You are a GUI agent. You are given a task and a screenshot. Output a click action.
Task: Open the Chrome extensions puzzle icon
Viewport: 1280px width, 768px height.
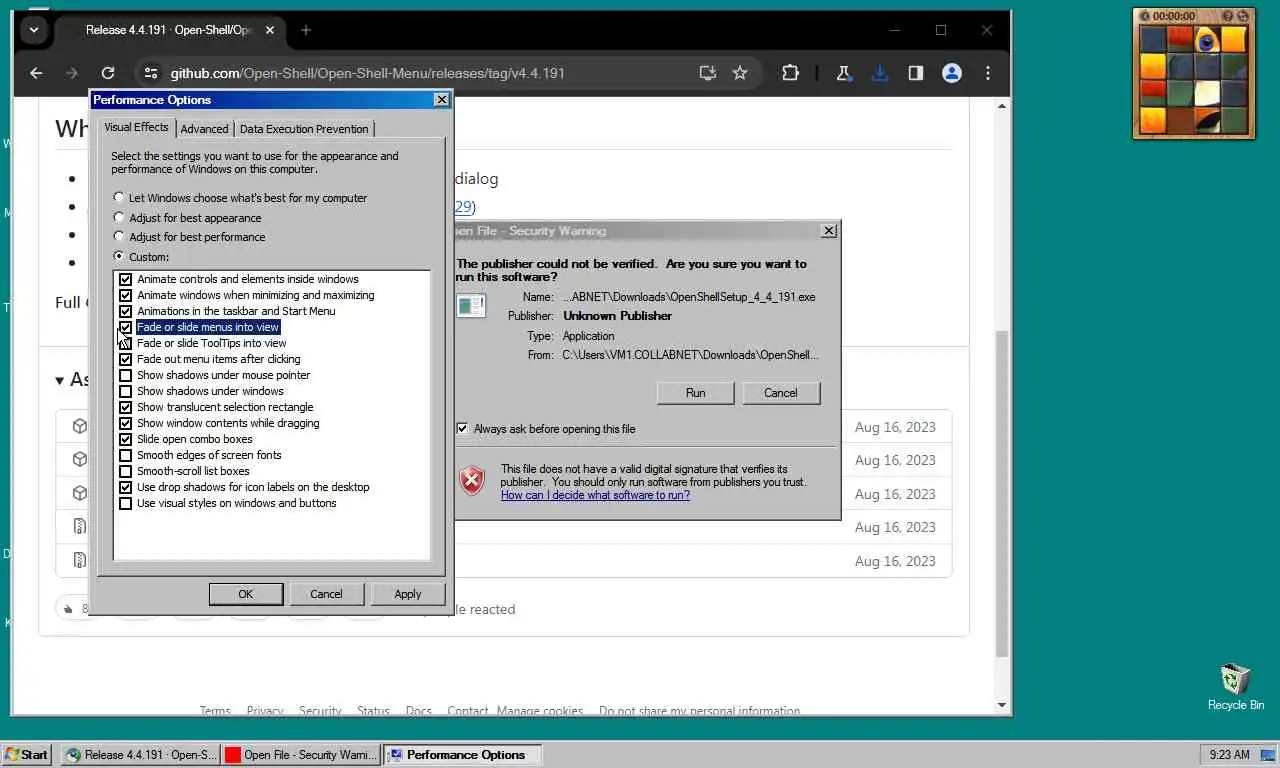[790, 73]
